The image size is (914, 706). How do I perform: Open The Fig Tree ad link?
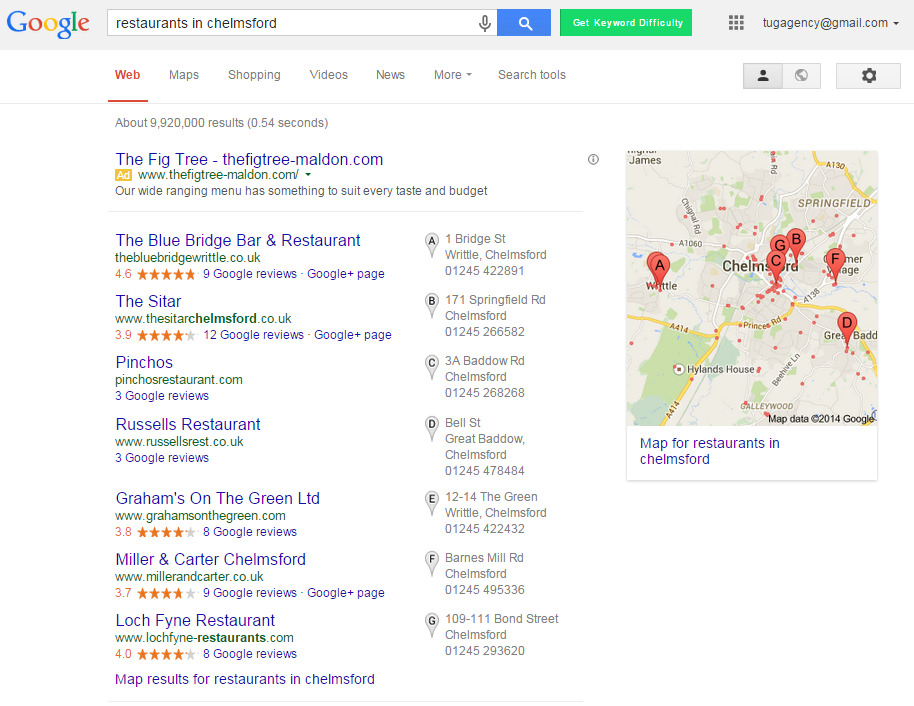click(249, 159)
